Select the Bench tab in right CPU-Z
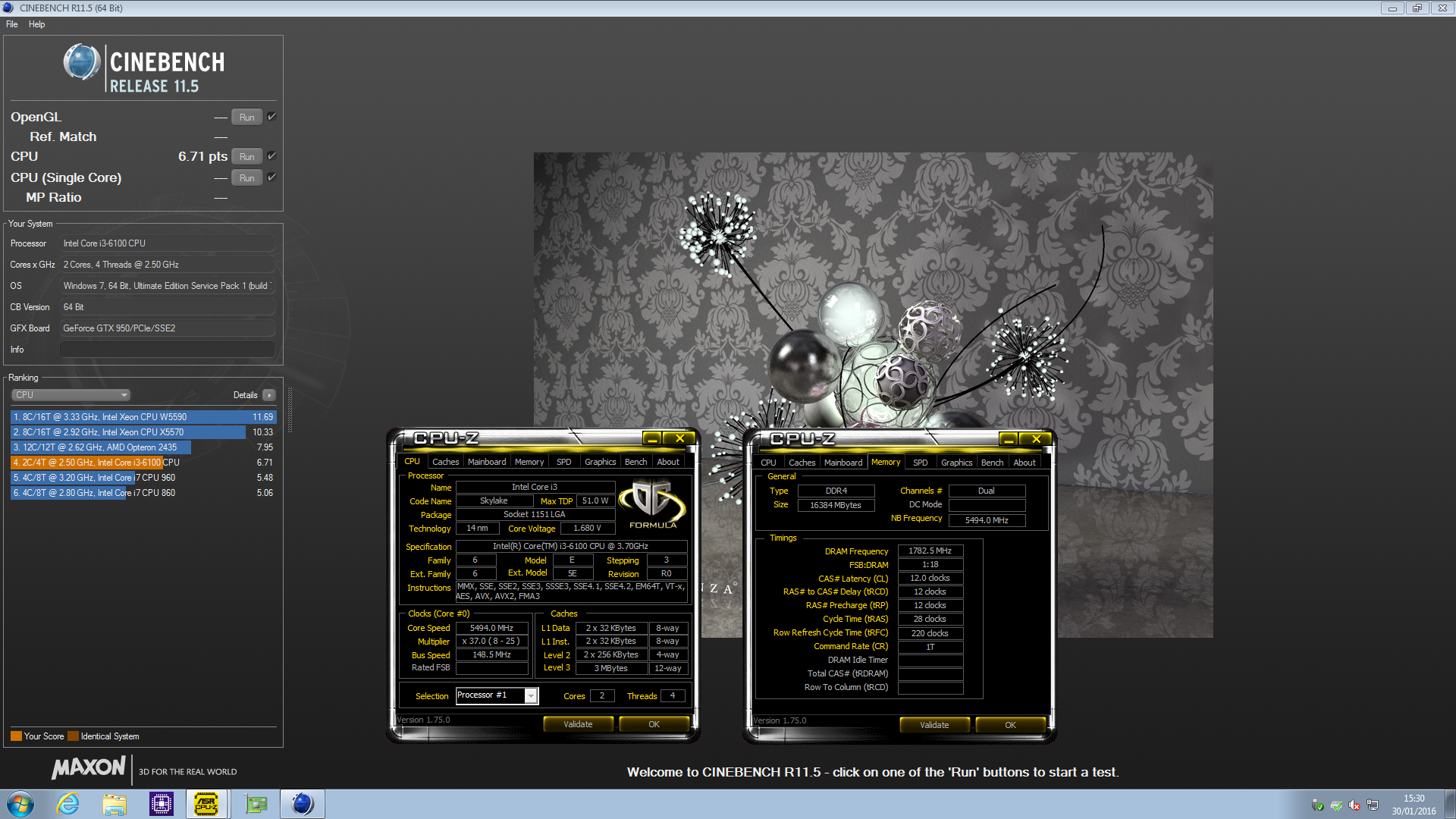The height and width of the screenshot is (819, 1456). [992, 463]
